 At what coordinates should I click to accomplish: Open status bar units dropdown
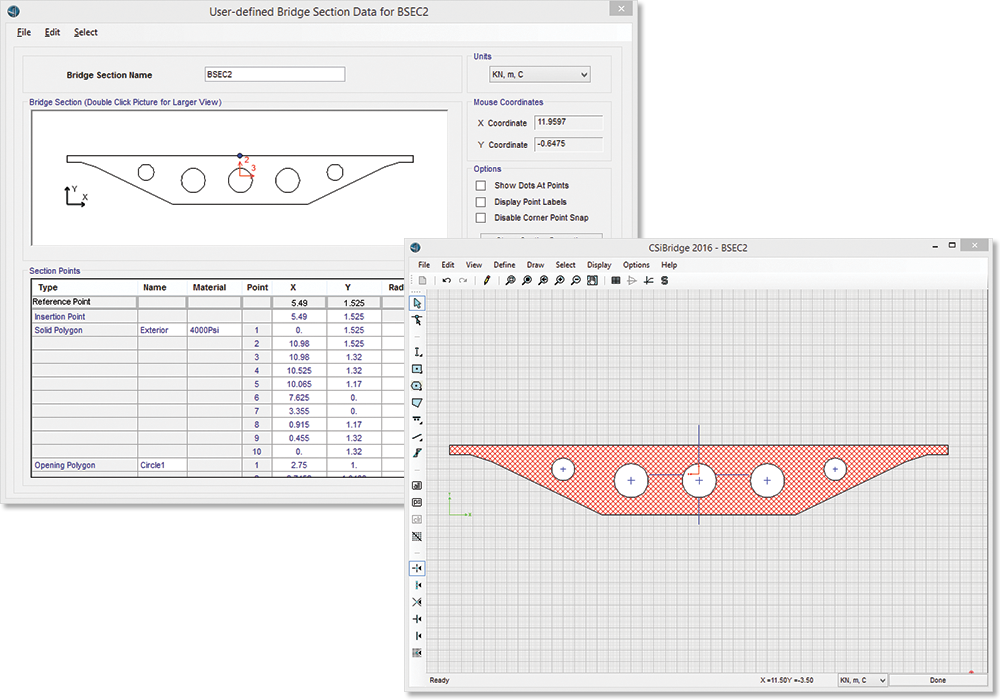point(862,680)
